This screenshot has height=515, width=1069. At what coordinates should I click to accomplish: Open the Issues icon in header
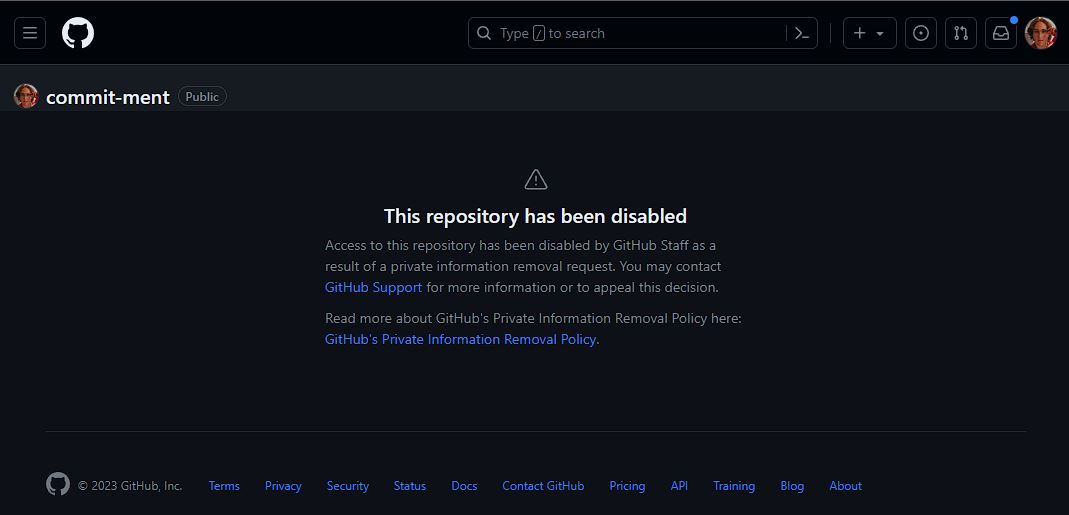click(x=920, y=33)
